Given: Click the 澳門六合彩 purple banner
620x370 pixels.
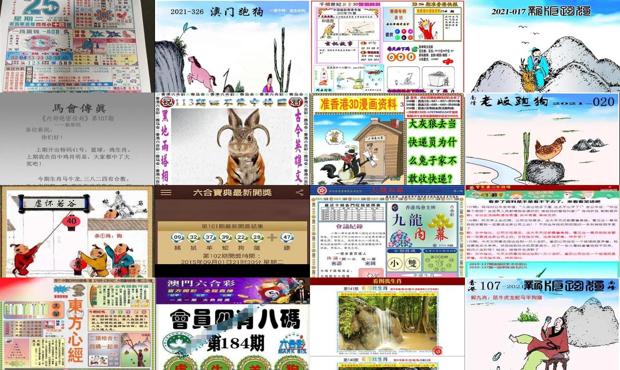Looking at the screenshot, I should [x=232, y=291].
